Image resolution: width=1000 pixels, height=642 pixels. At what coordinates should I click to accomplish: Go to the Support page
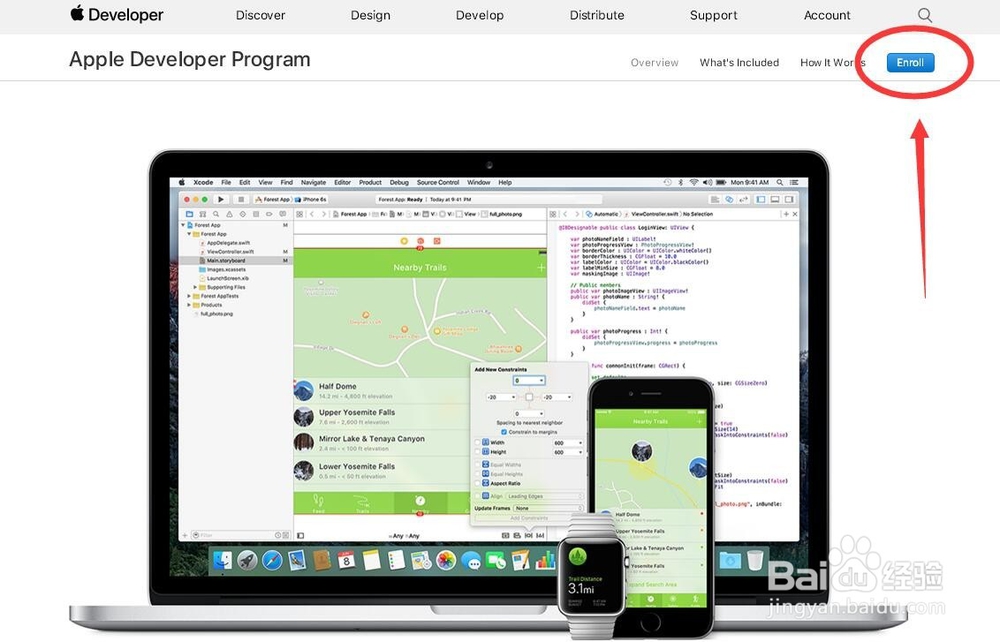[713, 15]
